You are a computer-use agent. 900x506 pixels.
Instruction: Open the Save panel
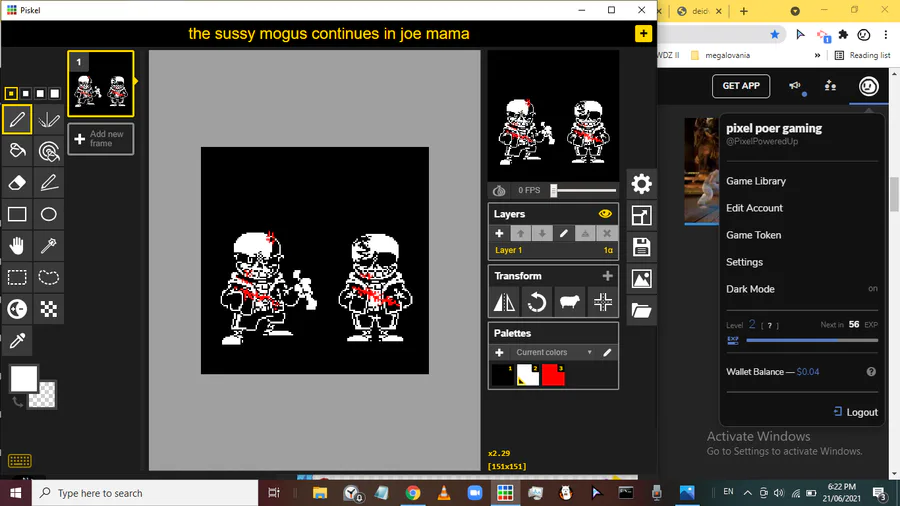pyautogui.click(x=641, y=247)
